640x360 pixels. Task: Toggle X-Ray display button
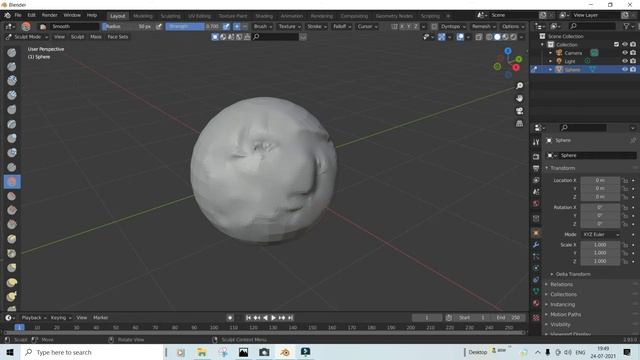(478, 37)
